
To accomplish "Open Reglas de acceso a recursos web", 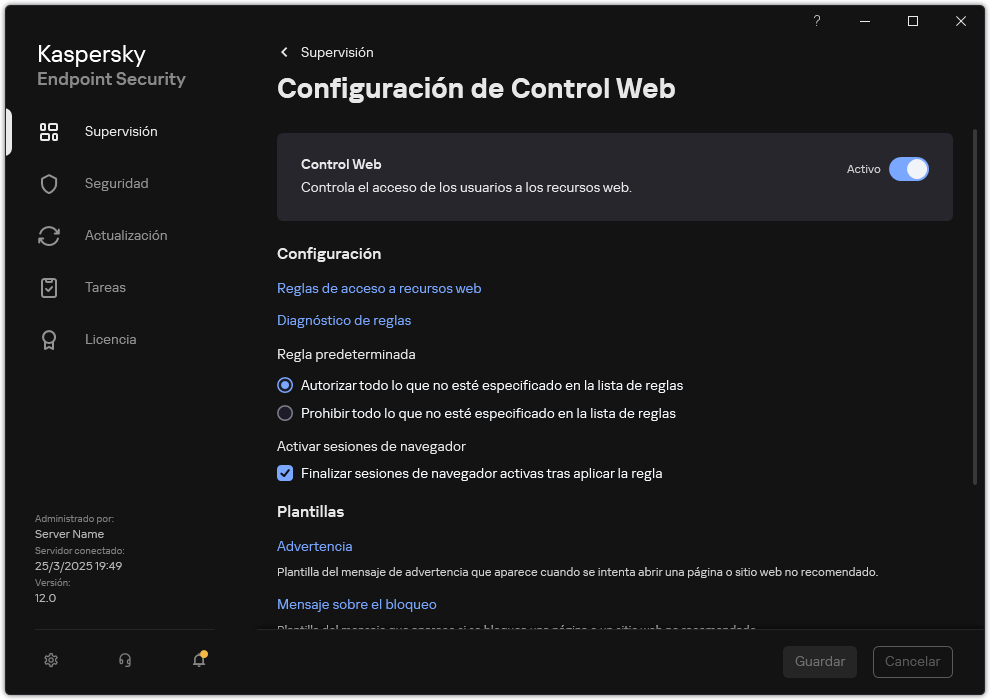I will tap(379, 288).
